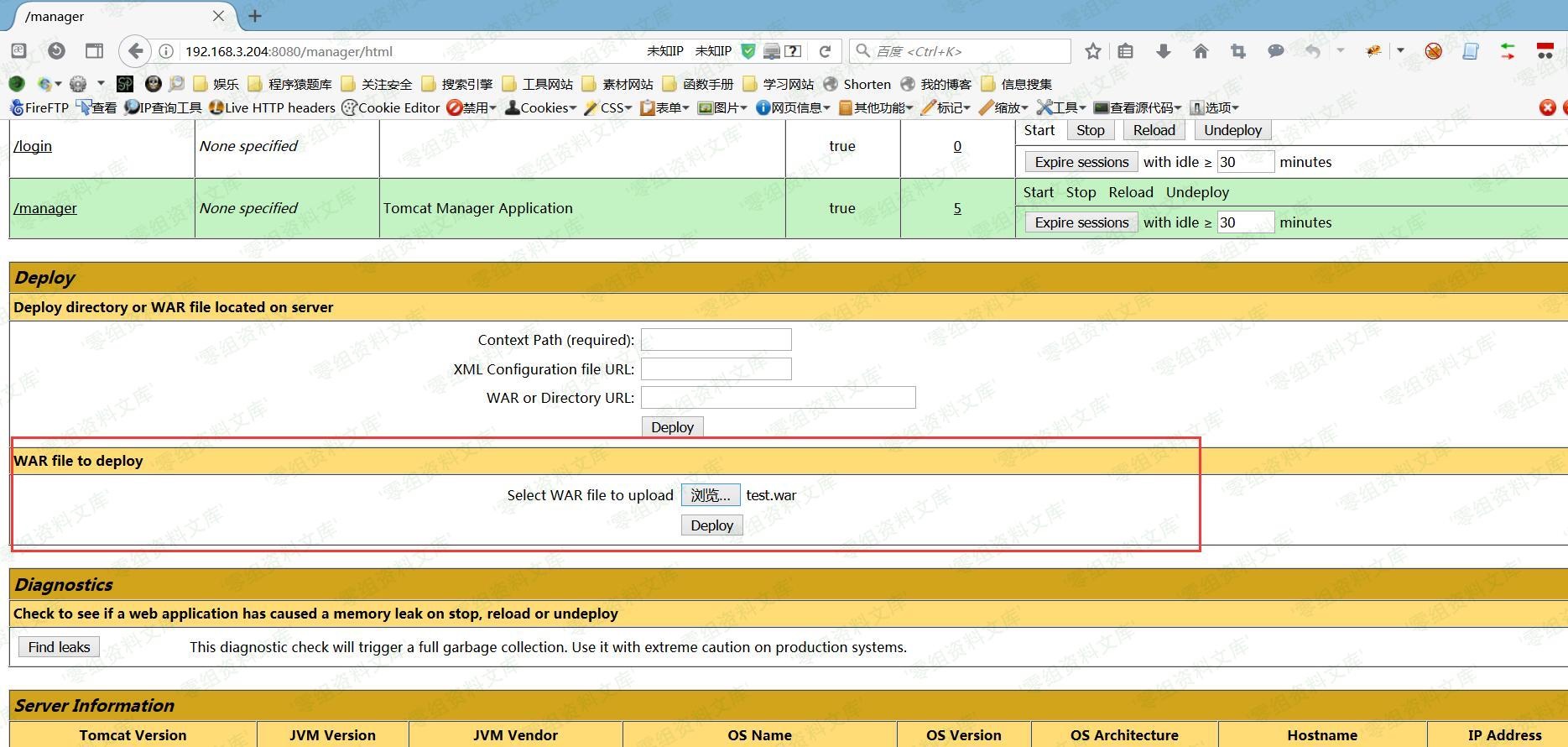Open the 关注安全 bookmarks folder

[378, 84]
